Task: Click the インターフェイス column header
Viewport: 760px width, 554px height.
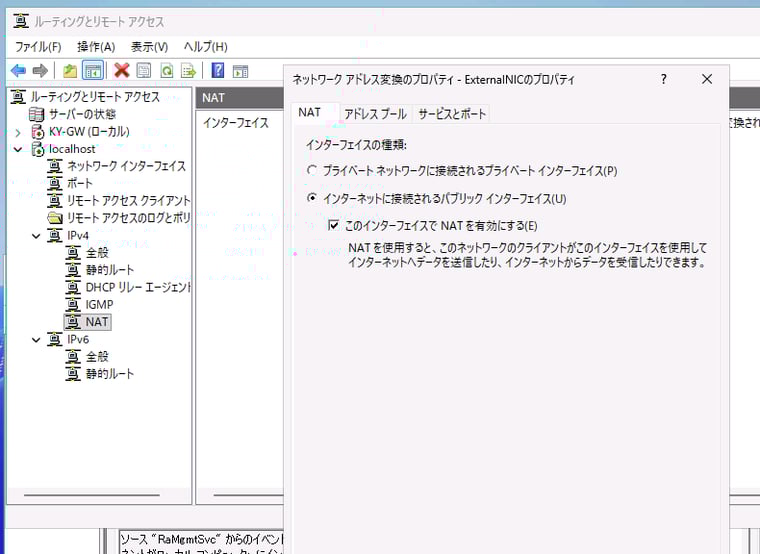Action: tap(236, 123)
